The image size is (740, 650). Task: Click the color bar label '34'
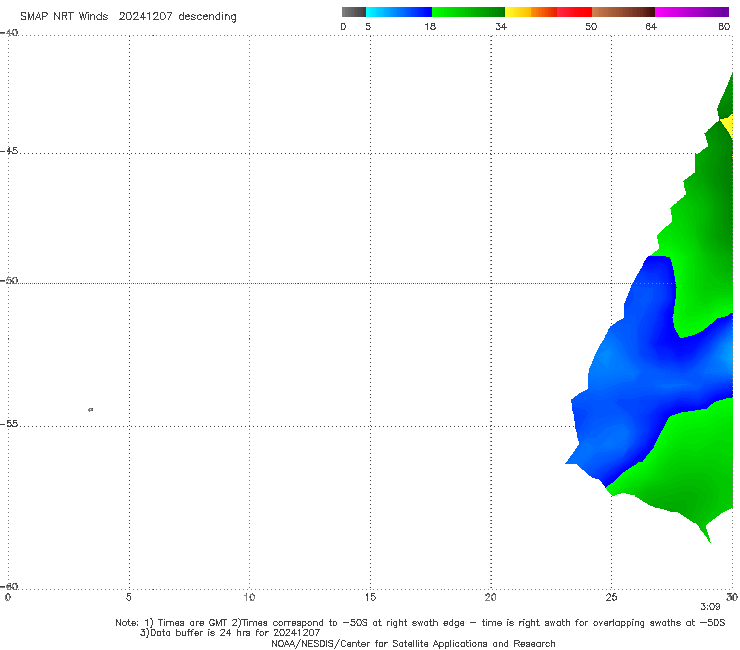tap(501, 26)
